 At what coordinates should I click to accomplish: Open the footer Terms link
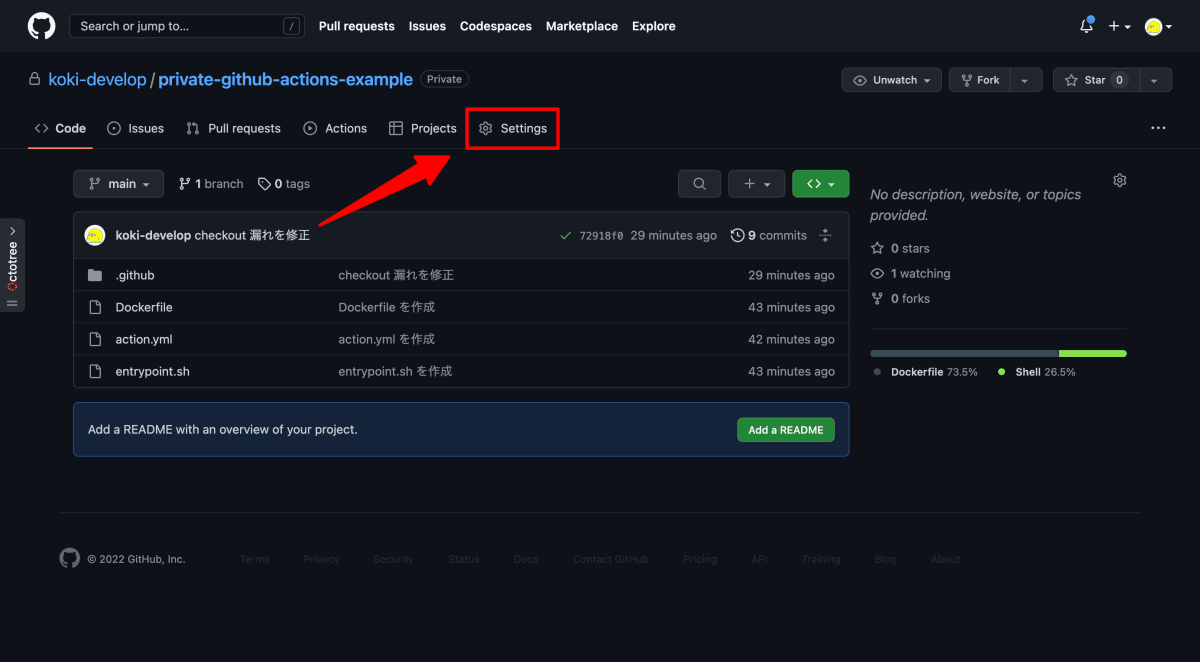pos(255,559)
